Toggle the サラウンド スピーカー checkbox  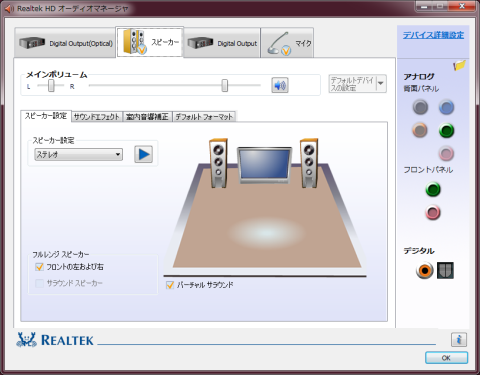39,283
